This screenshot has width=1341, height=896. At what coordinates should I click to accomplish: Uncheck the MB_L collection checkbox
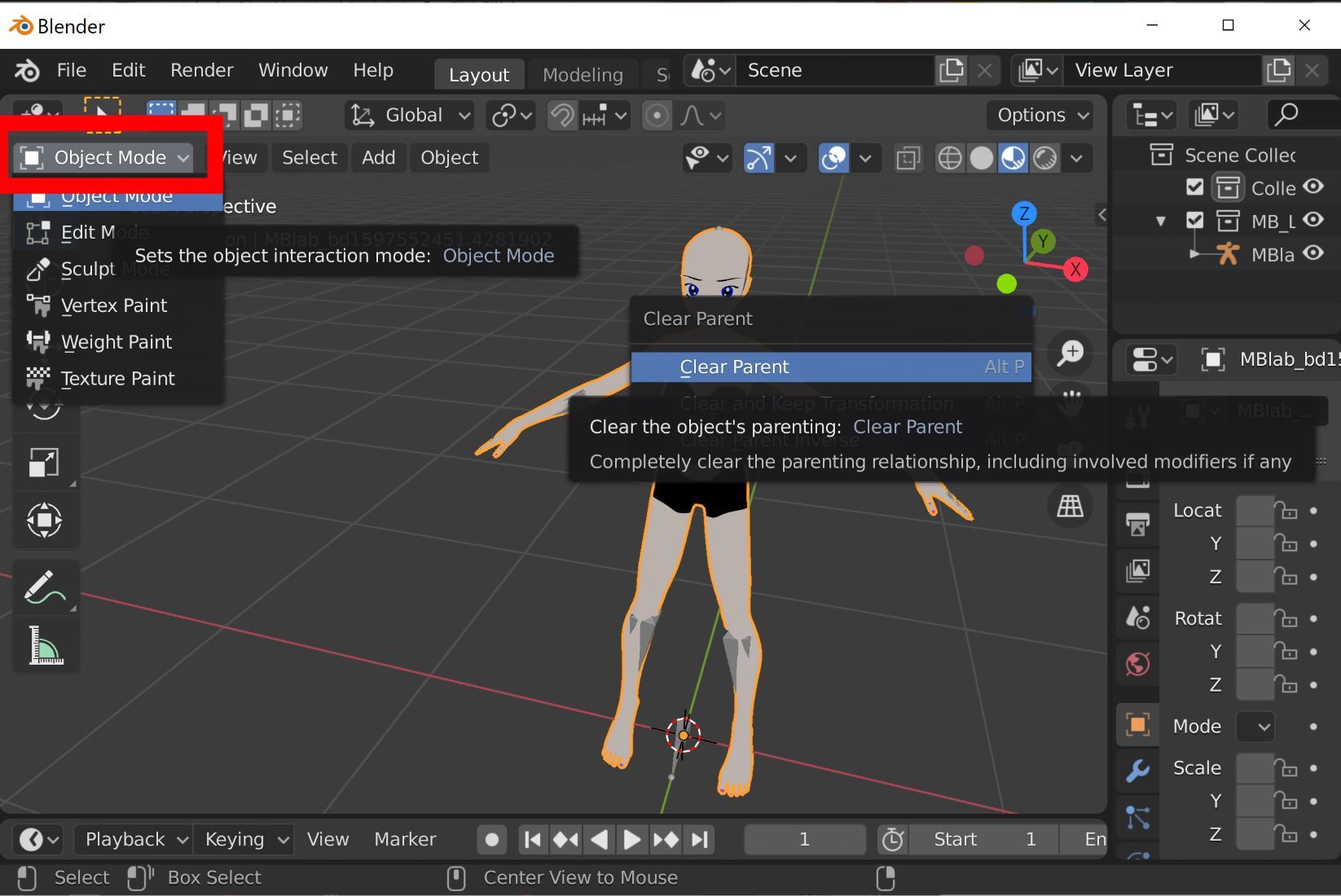(x=1194, y=220)
